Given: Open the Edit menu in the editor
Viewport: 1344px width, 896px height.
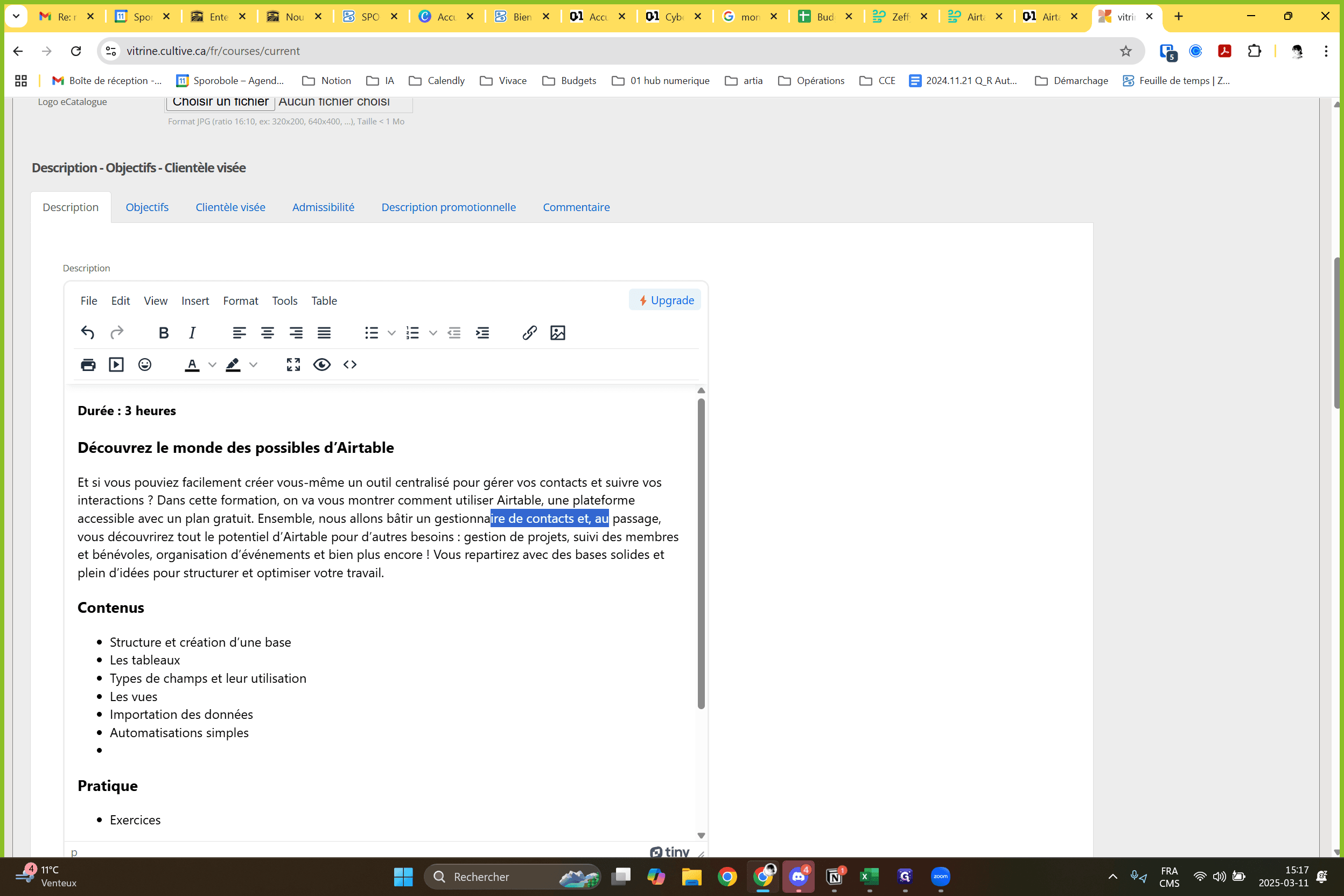Looking at the screenshot, I should click(x=121, y=300).
